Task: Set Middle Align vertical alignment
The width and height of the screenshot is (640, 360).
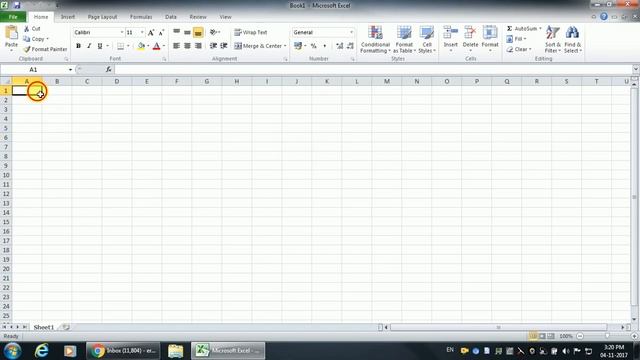Action: tap(187, 32)
